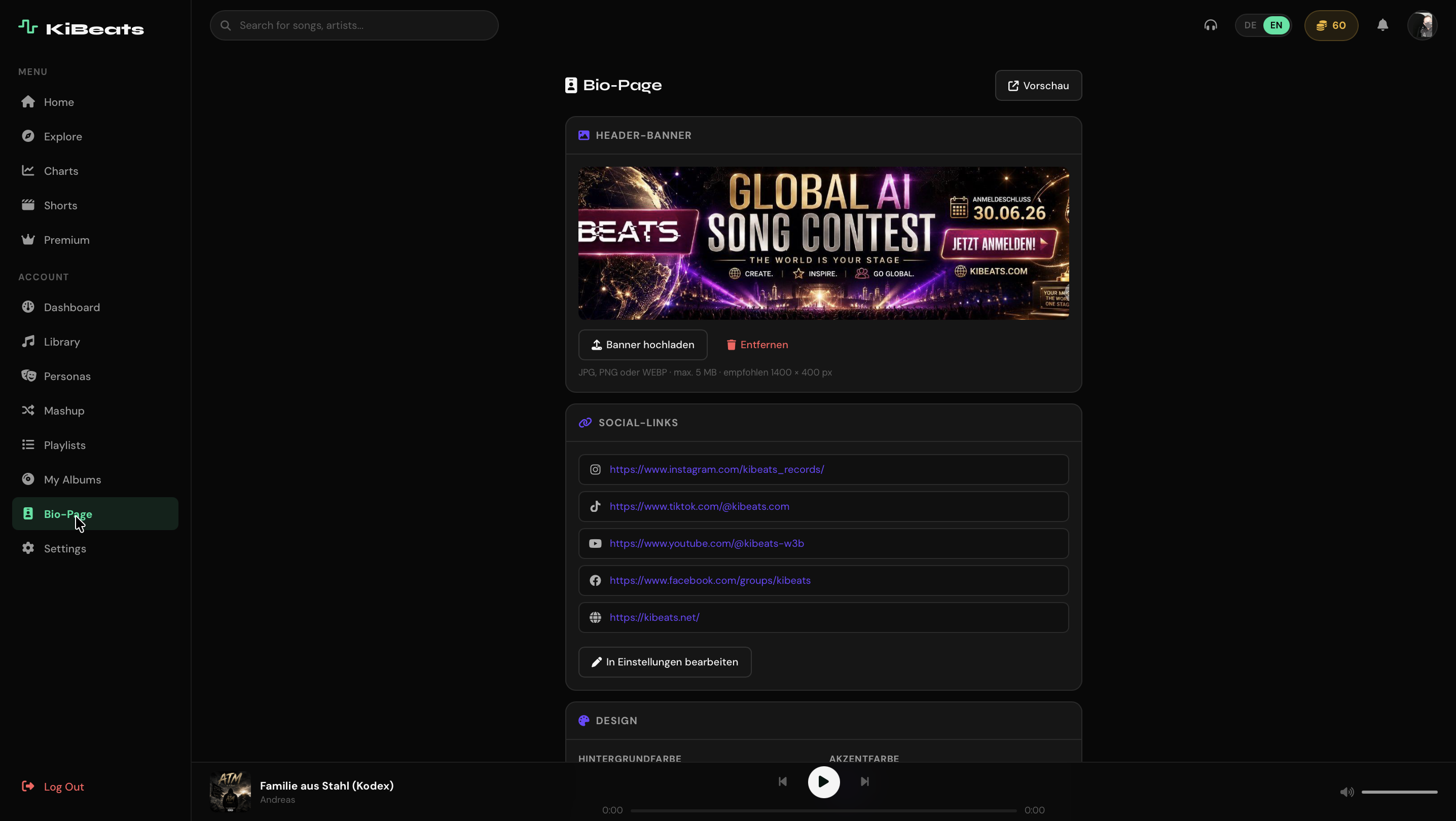Open the Premium page
This screenshot has height=821, width=1456.
[95, 240]
